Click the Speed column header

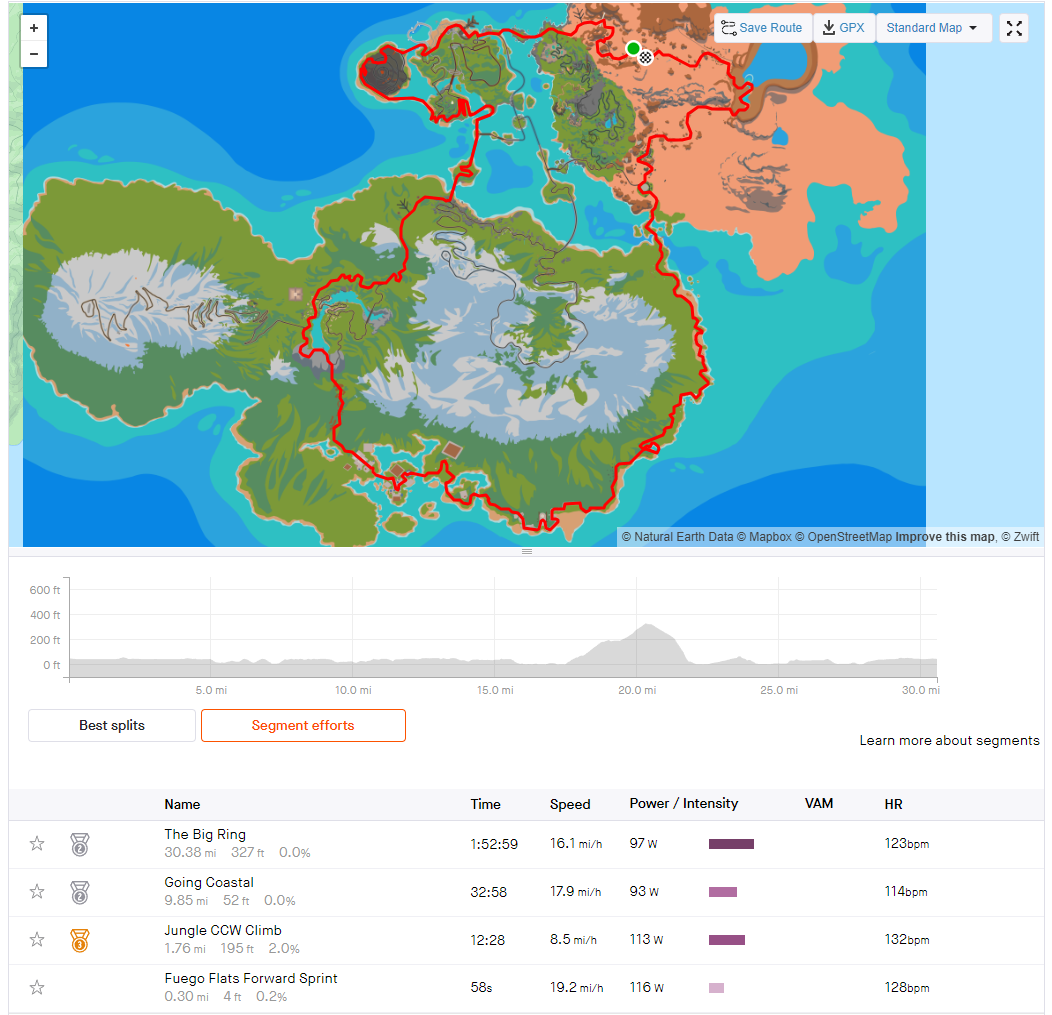tap(570, 804)
